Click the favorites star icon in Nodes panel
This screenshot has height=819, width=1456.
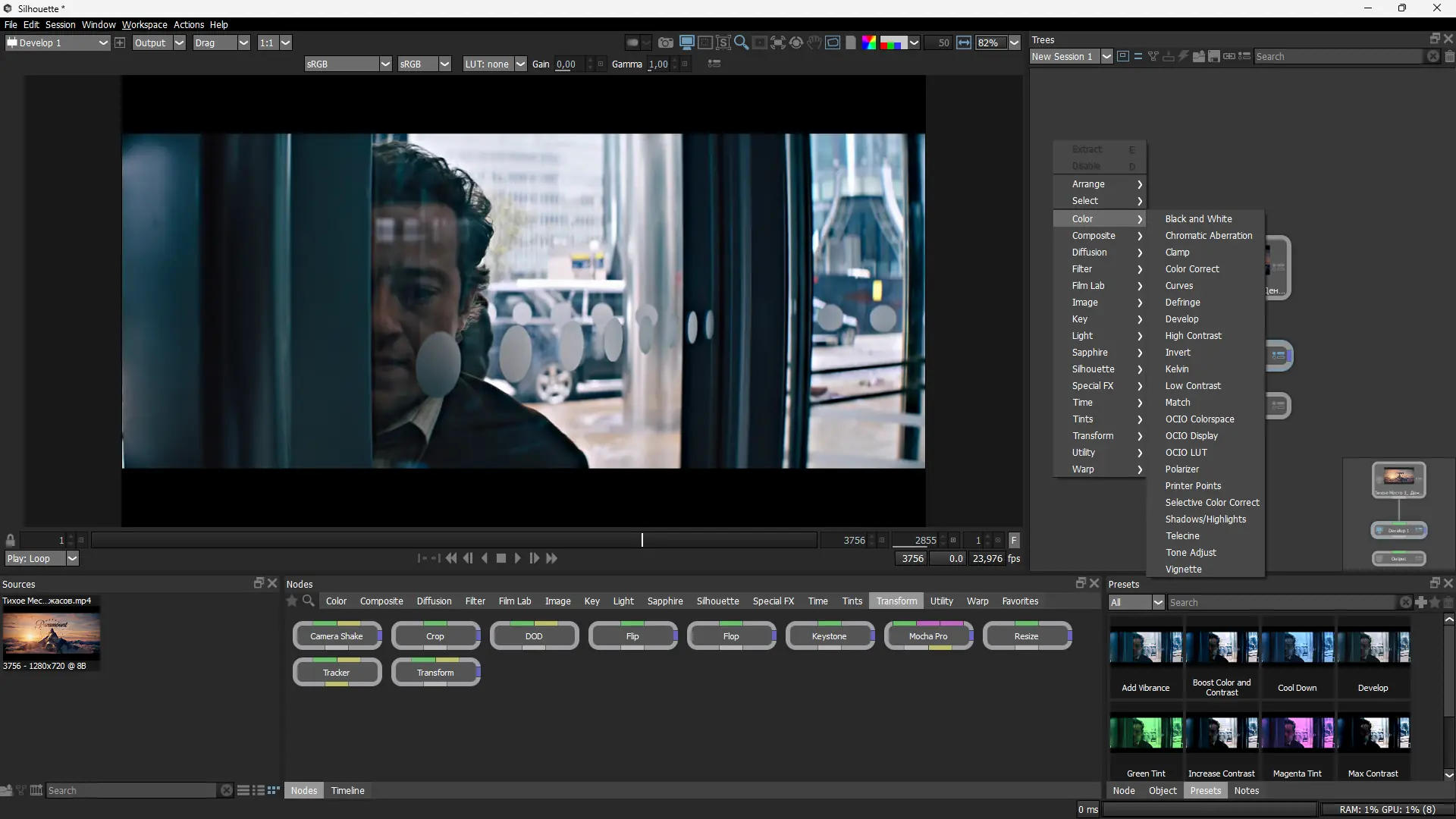point(292,601)
